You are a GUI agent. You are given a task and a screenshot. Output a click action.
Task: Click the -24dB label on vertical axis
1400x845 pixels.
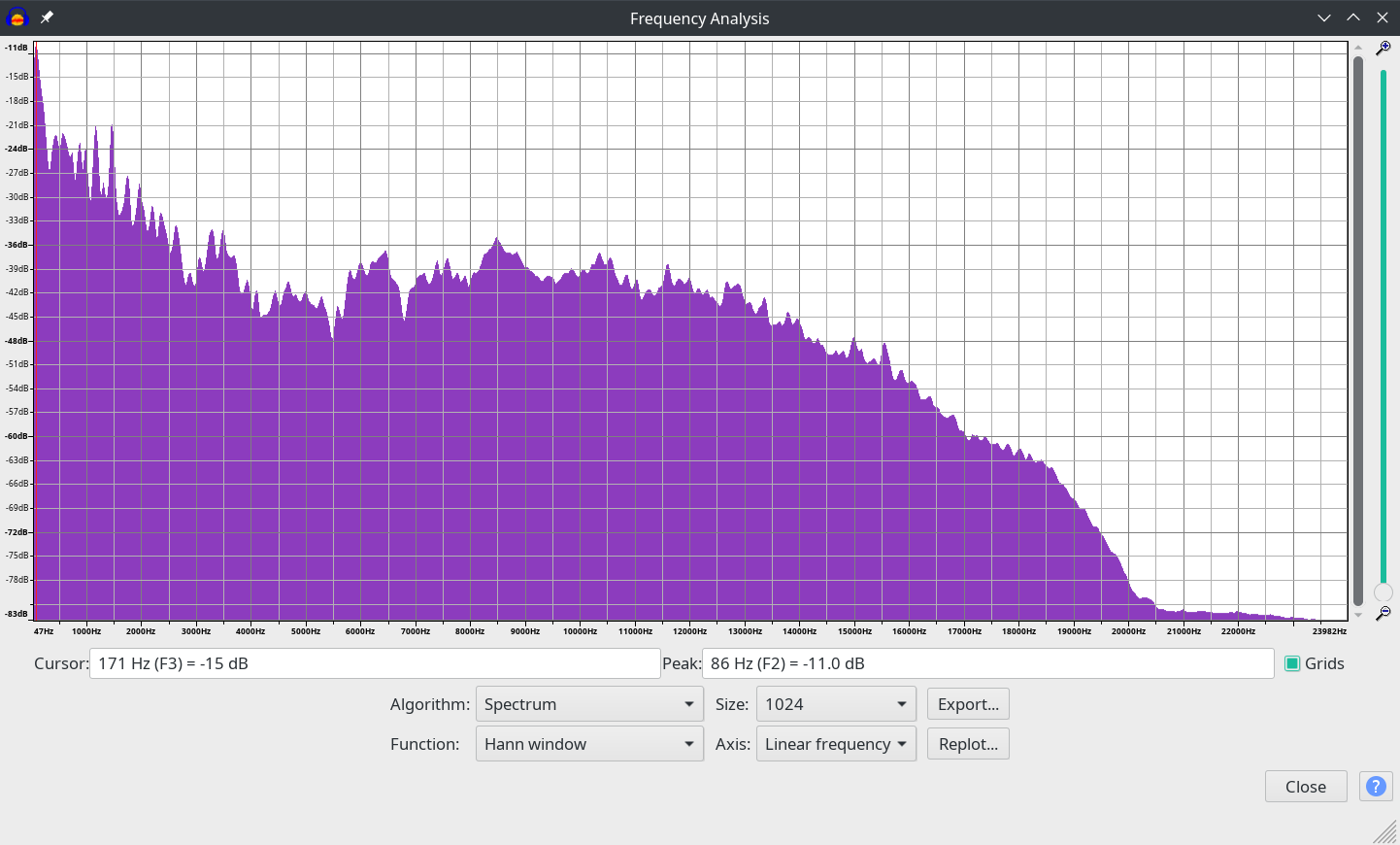tap(17, 149)
